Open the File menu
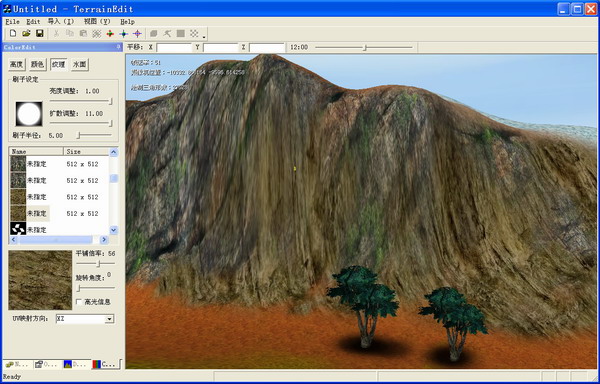Image resolution: width=600 pixels, height=384 pixels. point(12,22)
